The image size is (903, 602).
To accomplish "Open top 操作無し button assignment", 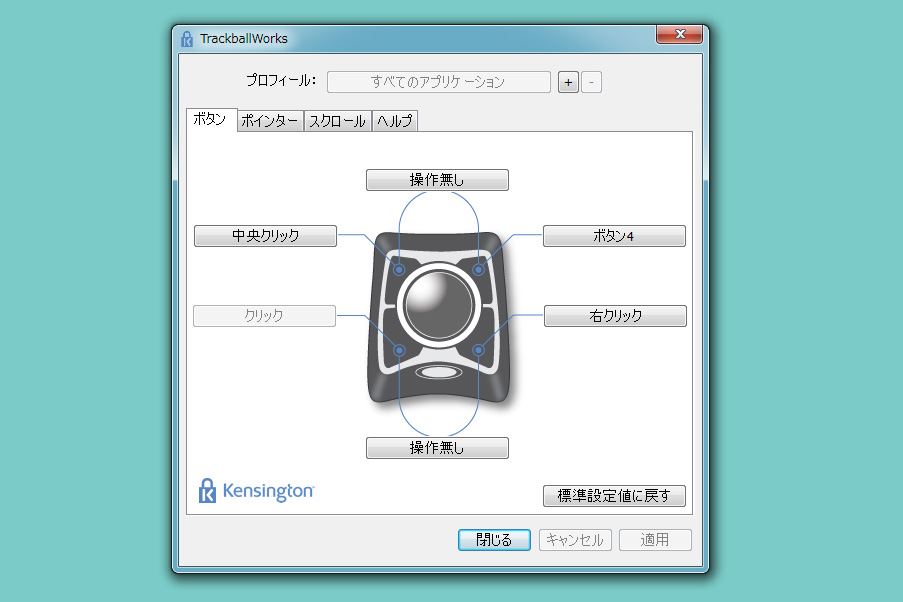I will click(x=437, y=180).
